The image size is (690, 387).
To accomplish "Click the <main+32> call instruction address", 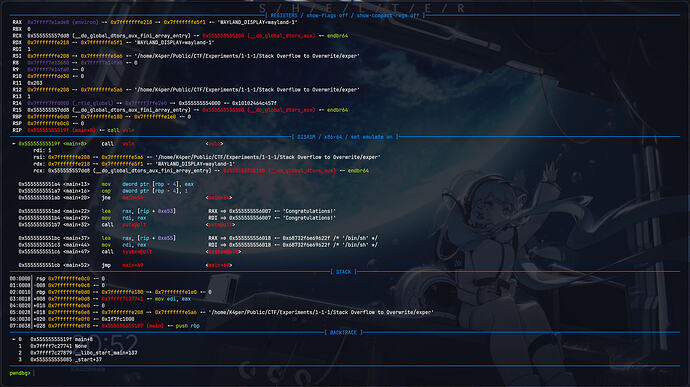I will point(54,225).
